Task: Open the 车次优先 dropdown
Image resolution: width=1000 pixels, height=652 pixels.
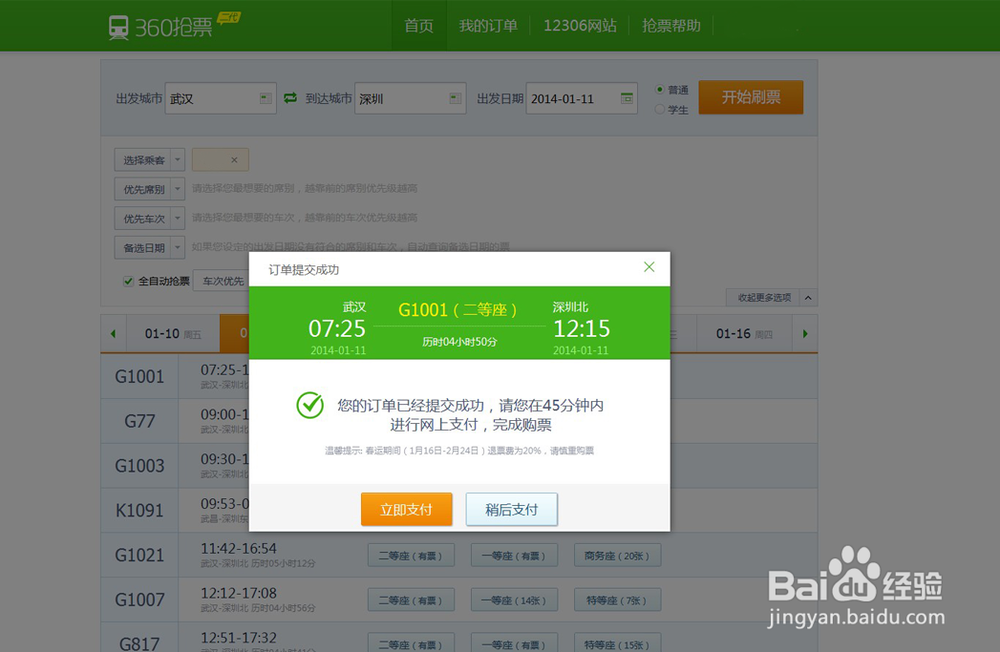Action: (222, 281)
